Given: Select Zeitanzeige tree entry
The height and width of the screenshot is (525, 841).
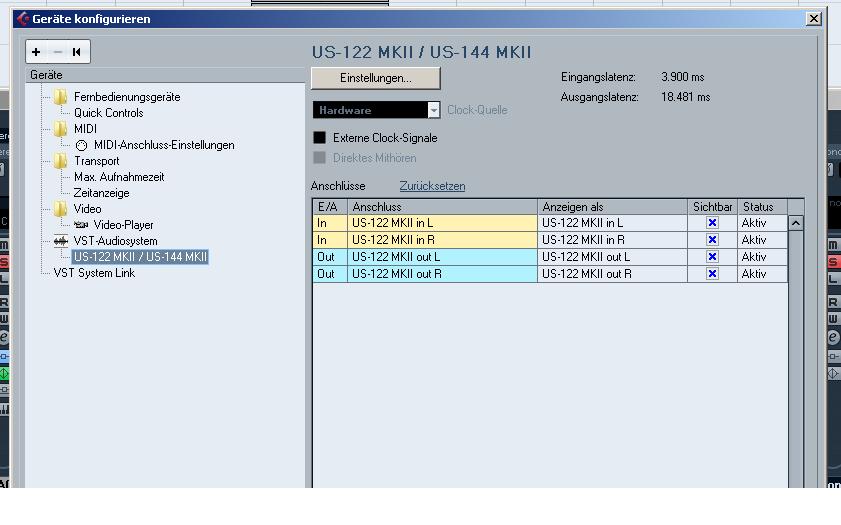Looking at the screenshot, I should point(101,193).
